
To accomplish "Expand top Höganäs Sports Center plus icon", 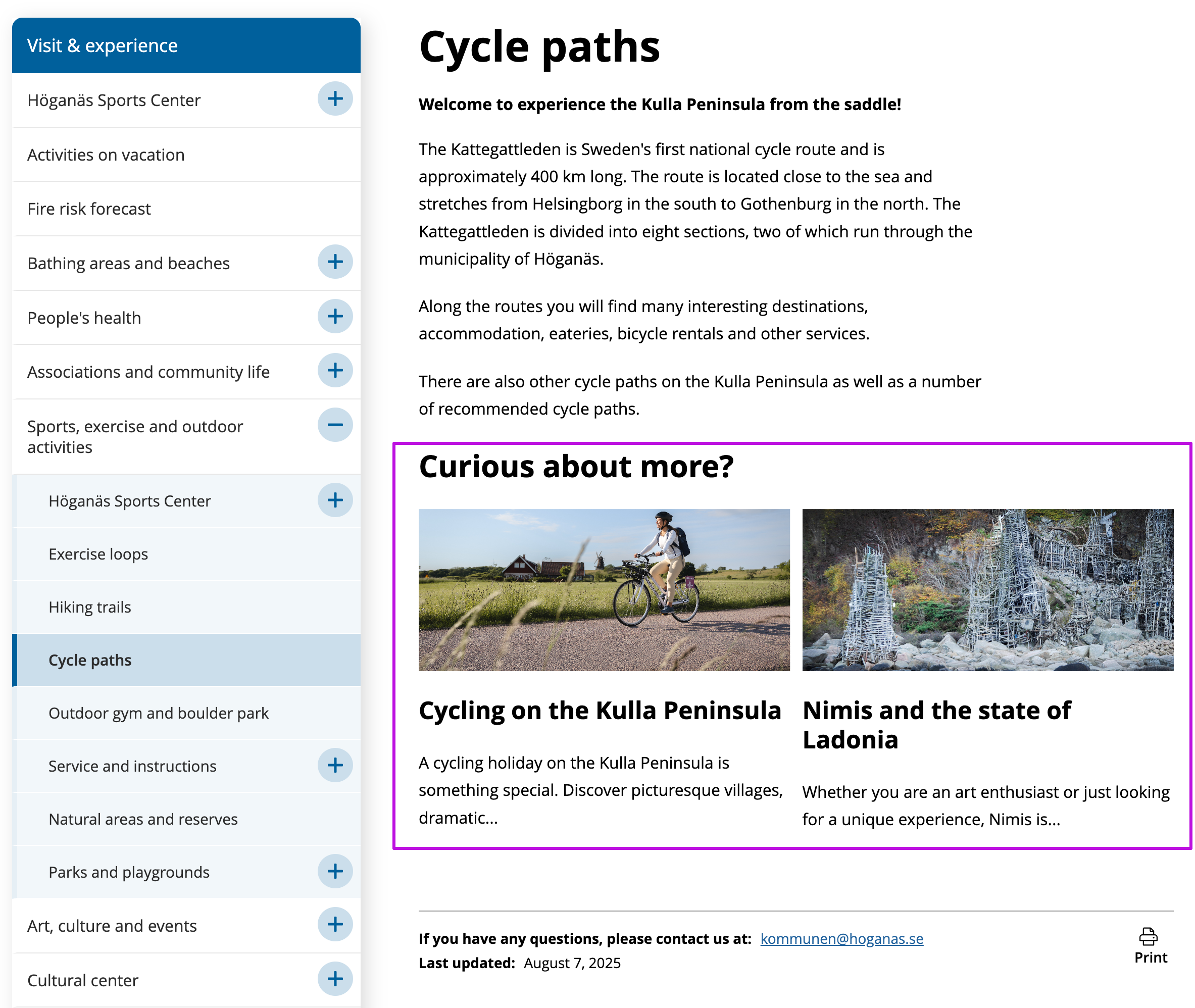I will point(335,99).
